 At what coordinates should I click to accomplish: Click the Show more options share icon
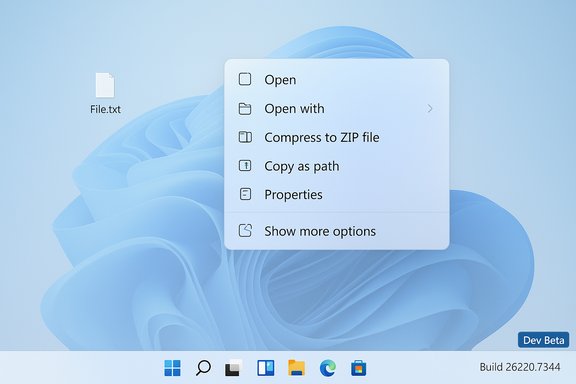(245, 231)
